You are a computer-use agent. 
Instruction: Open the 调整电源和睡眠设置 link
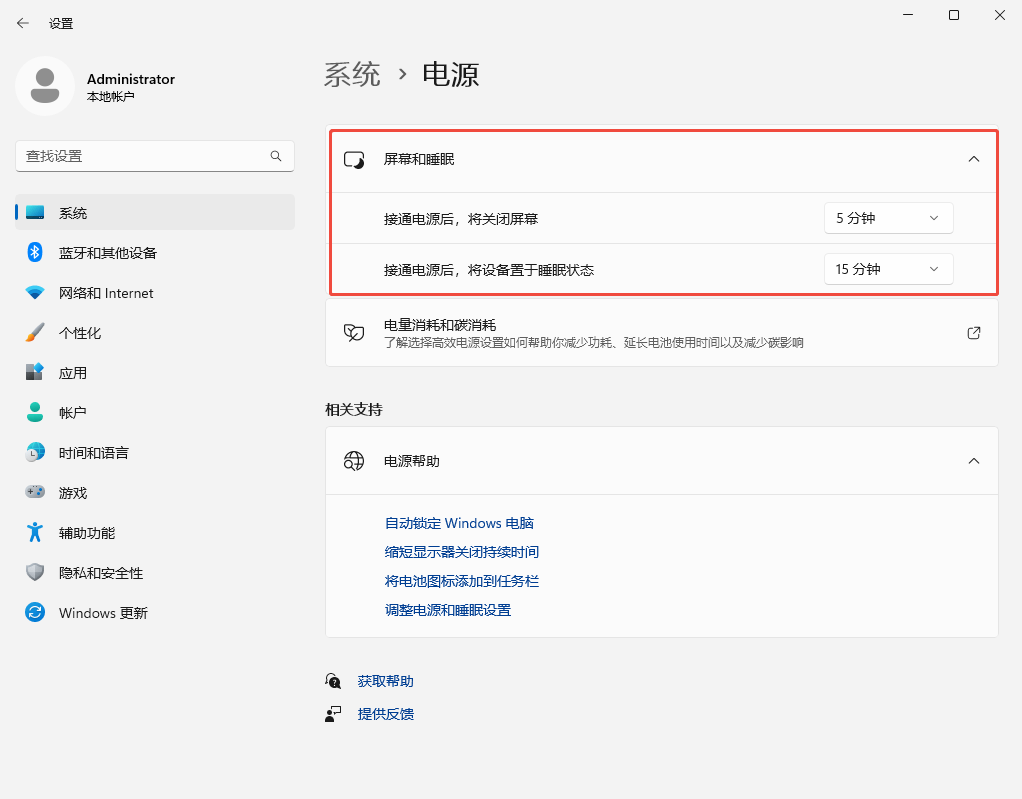(x=448, y=610)
